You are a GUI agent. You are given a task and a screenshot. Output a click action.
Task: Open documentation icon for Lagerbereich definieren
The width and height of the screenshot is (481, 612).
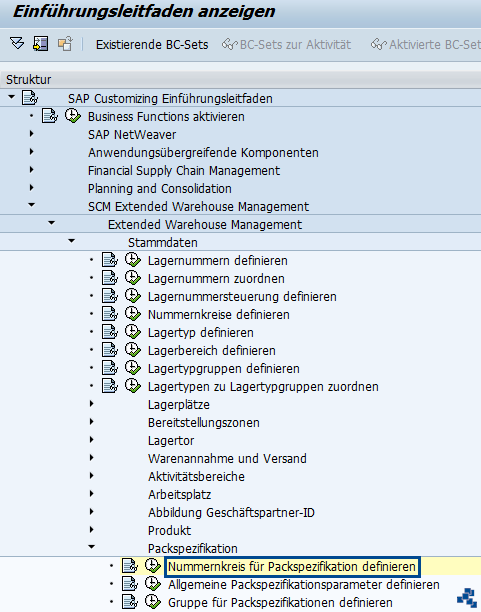(x=110, y=349)
